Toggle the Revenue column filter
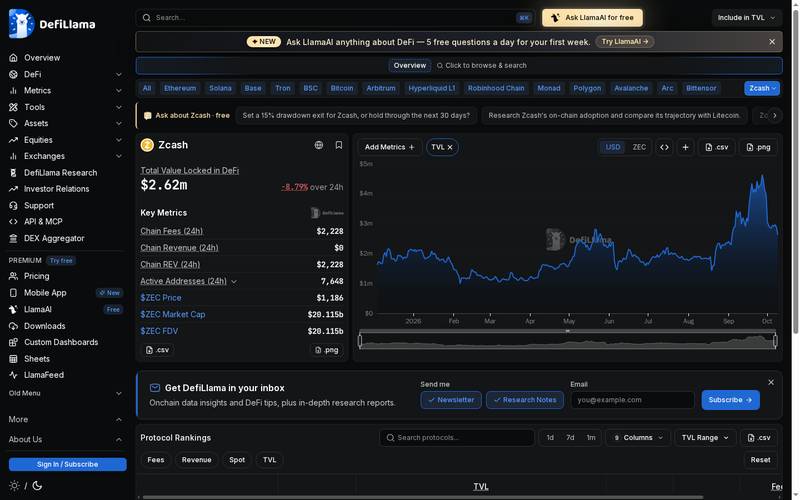Screen dimensions: 800x500 pyautogui.click(x=196, y=460)
